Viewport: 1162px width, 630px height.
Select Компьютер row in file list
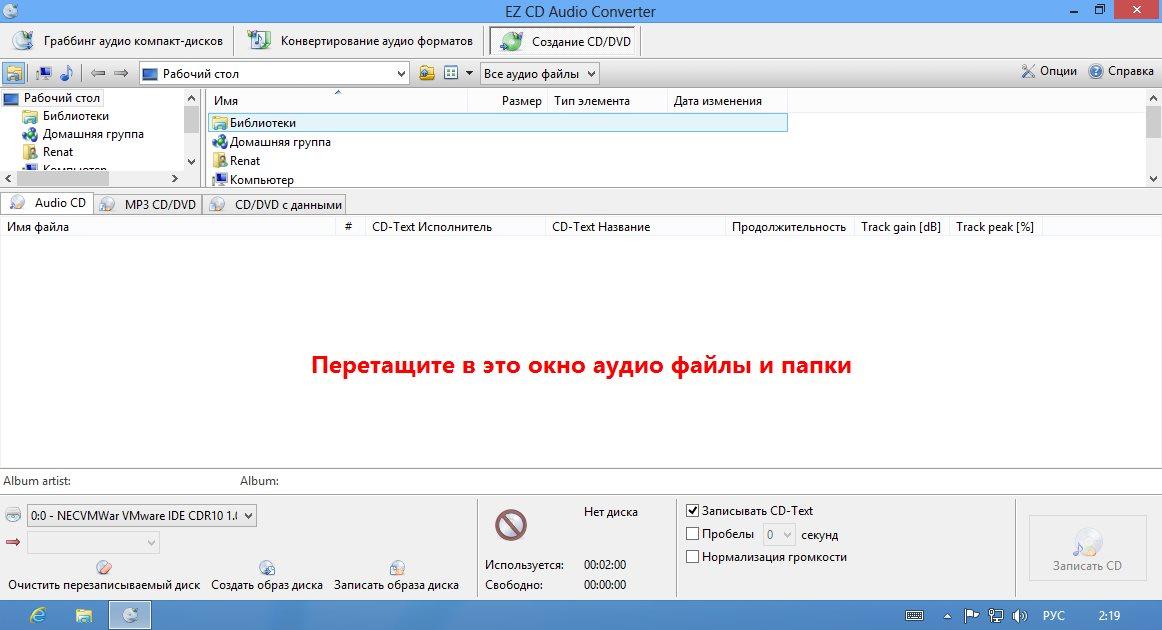pyautogui.click(x=497, y=179)
